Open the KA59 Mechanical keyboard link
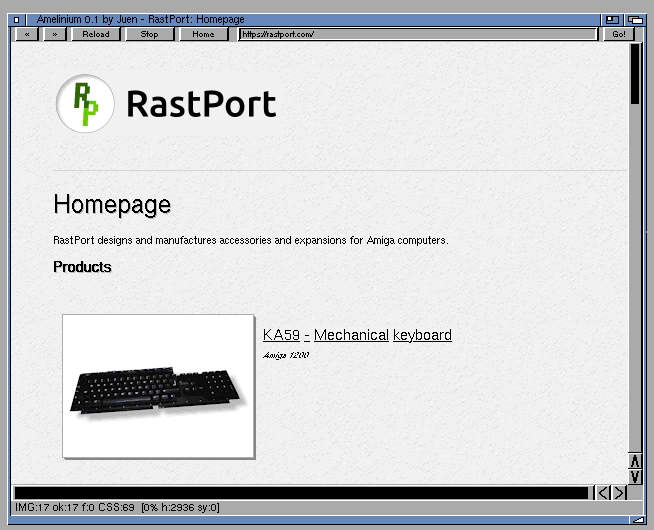 [357, 335]
